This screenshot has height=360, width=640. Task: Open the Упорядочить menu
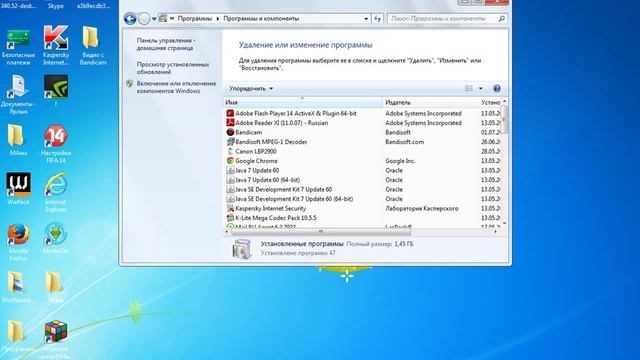click(x=251, y=89)
